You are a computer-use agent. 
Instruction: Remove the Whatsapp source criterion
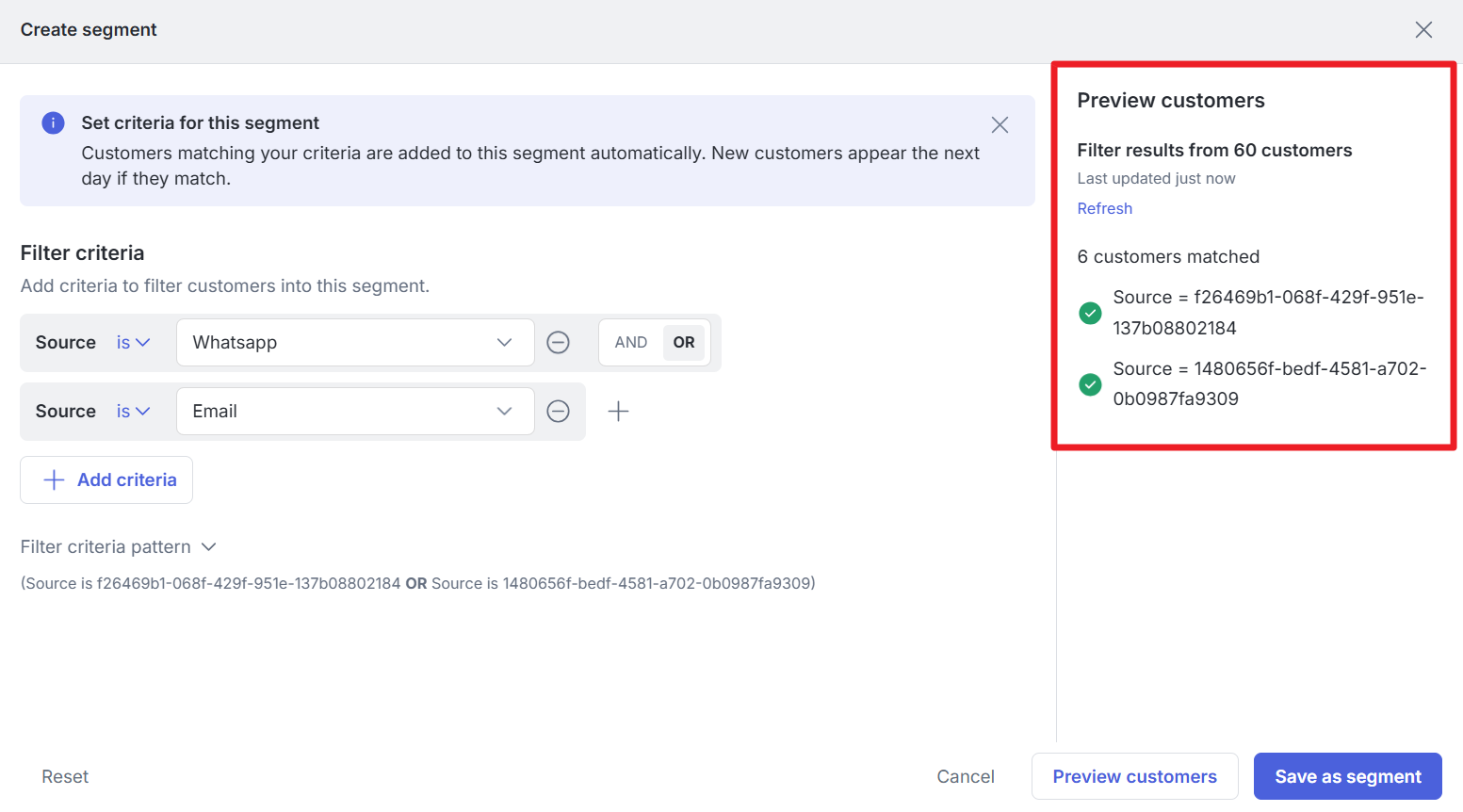point(558,343)
